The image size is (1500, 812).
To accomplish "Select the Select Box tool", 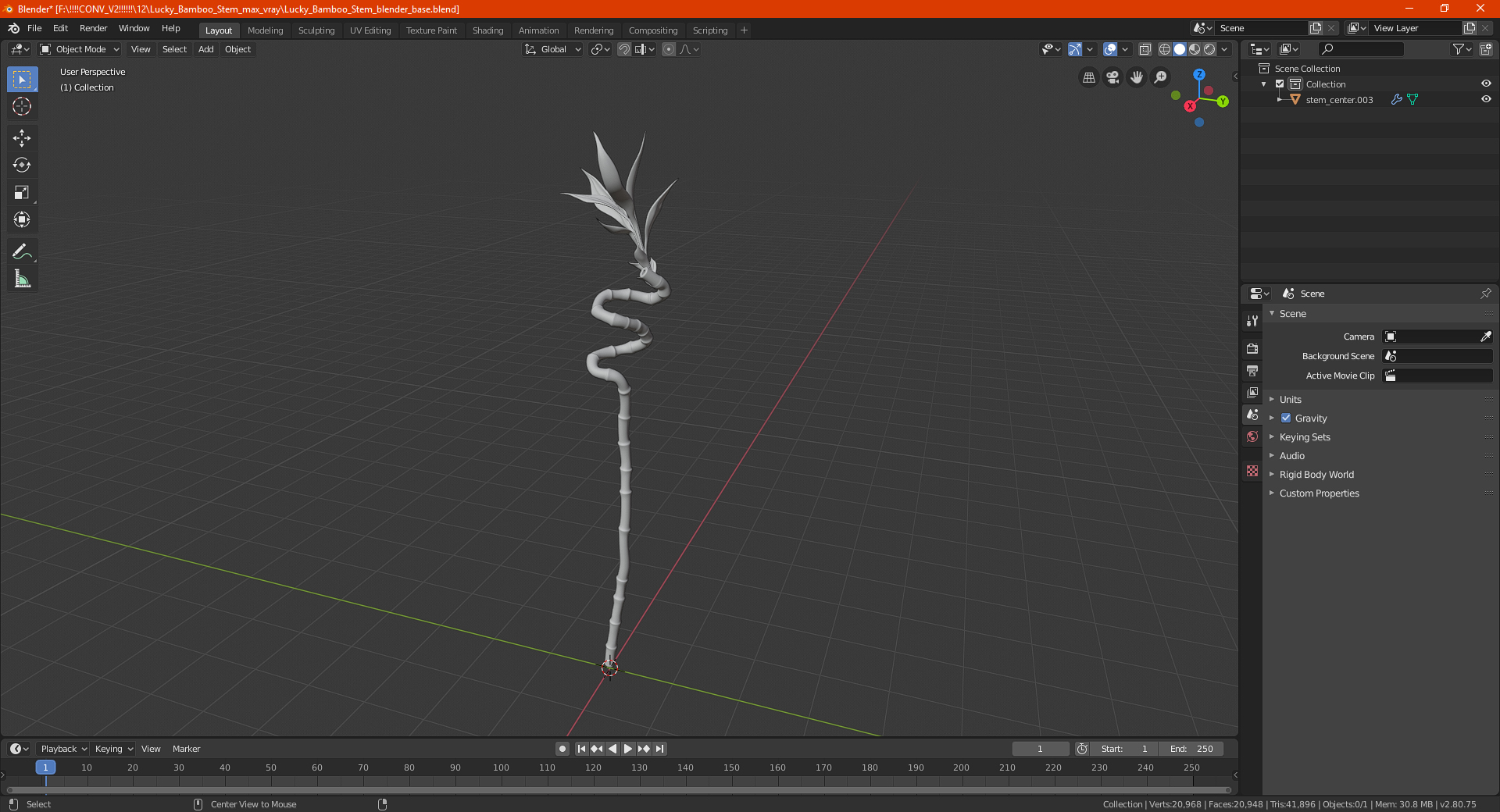I will point(22,80).
